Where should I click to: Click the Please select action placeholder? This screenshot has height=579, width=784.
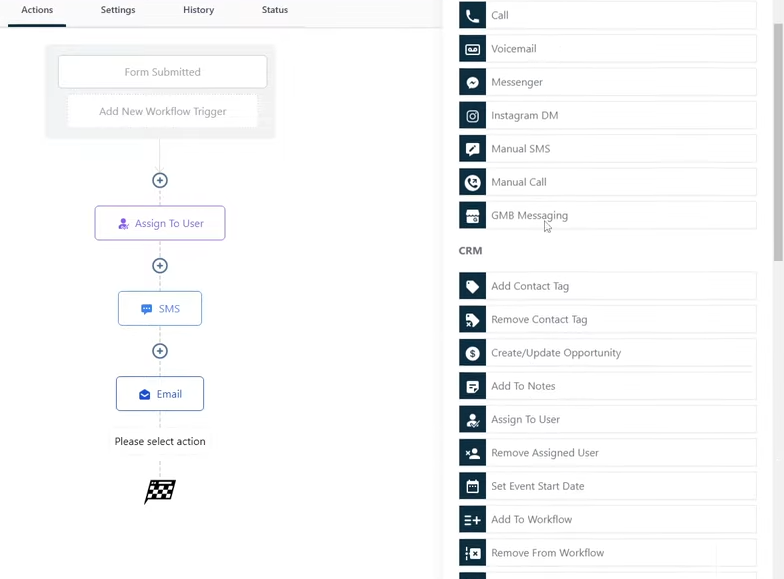point(160,442)
